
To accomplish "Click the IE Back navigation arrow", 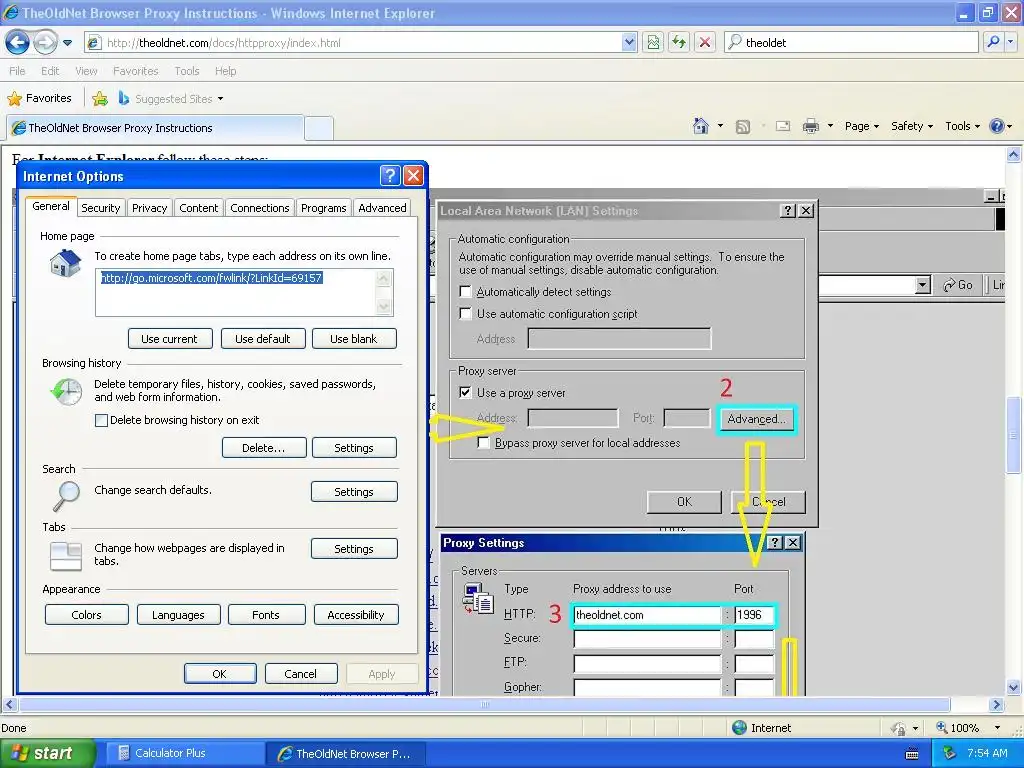I will point(18,43).
